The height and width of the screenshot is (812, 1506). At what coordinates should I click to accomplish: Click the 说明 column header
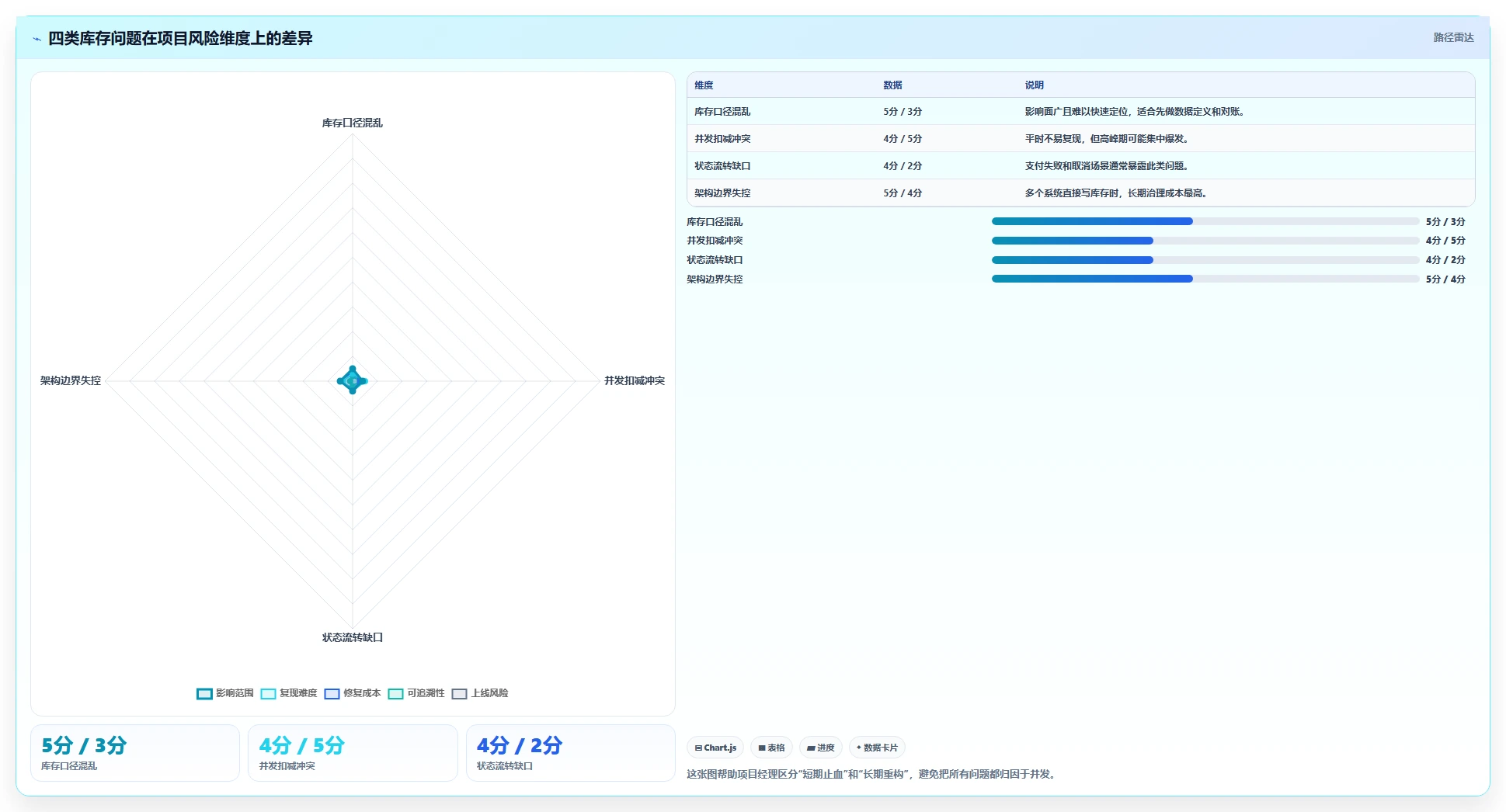pos(1034,85)
